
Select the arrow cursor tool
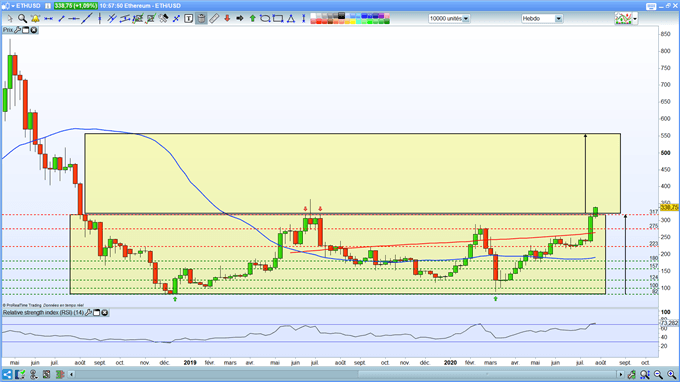pos(10,19)
